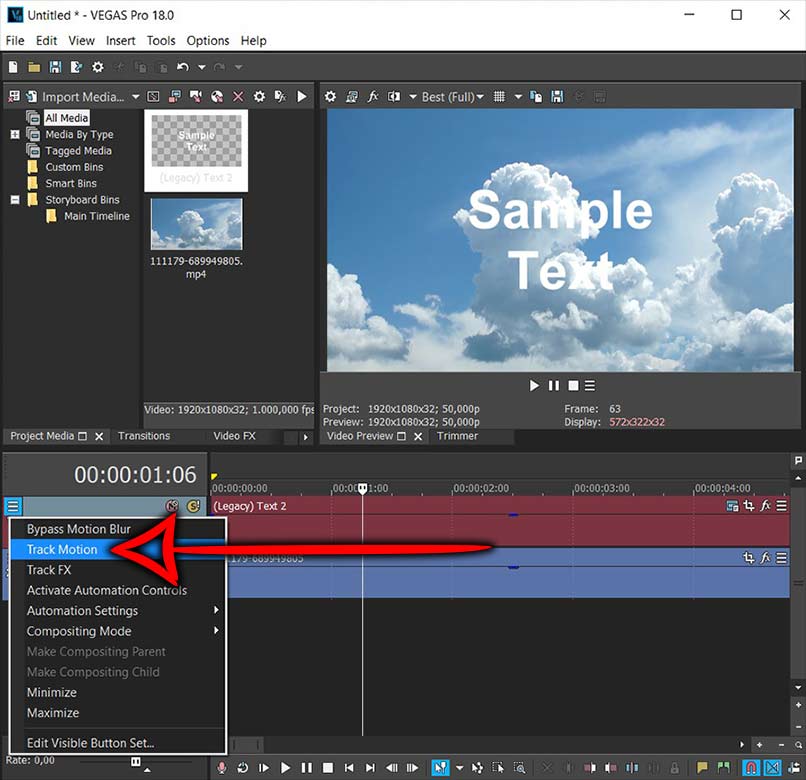Create a new project with the blank page icon

click(x=13, y=67)
